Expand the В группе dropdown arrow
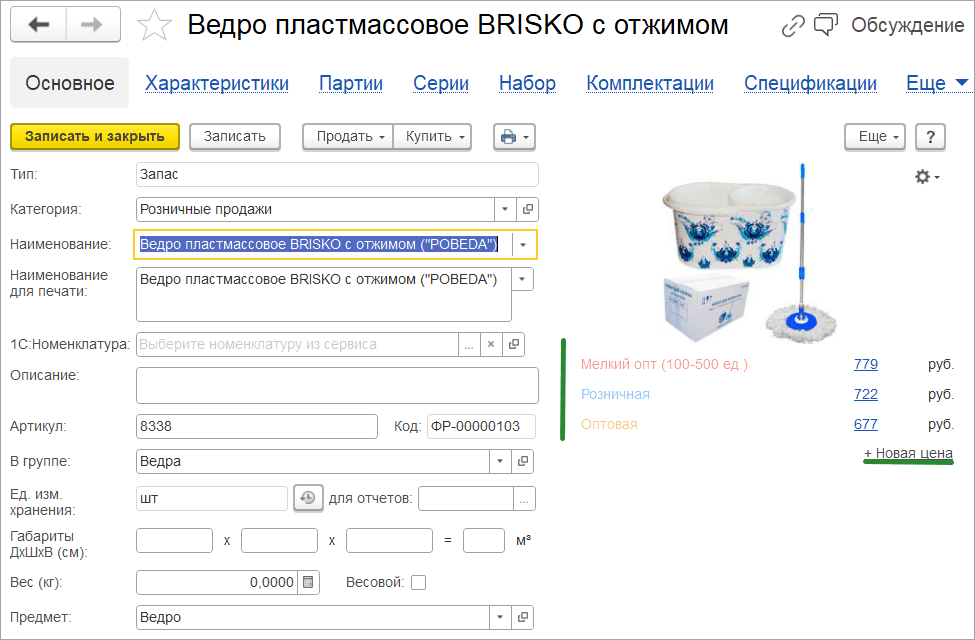 (500, 461)
